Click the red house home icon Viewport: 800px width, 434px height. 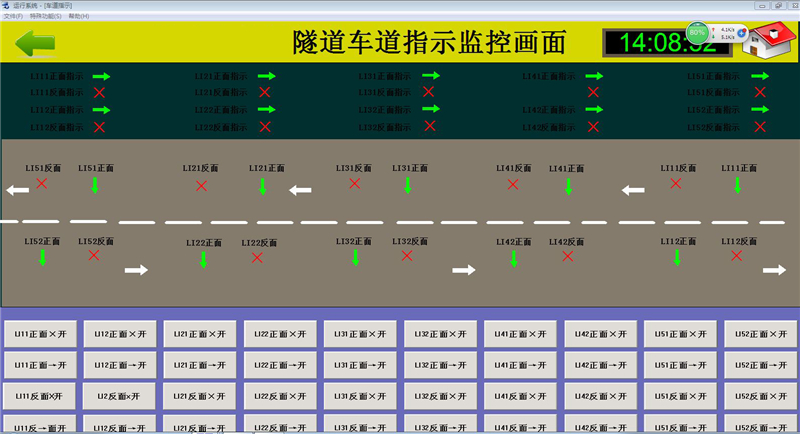pyautogui.click(x=775, y=42)
